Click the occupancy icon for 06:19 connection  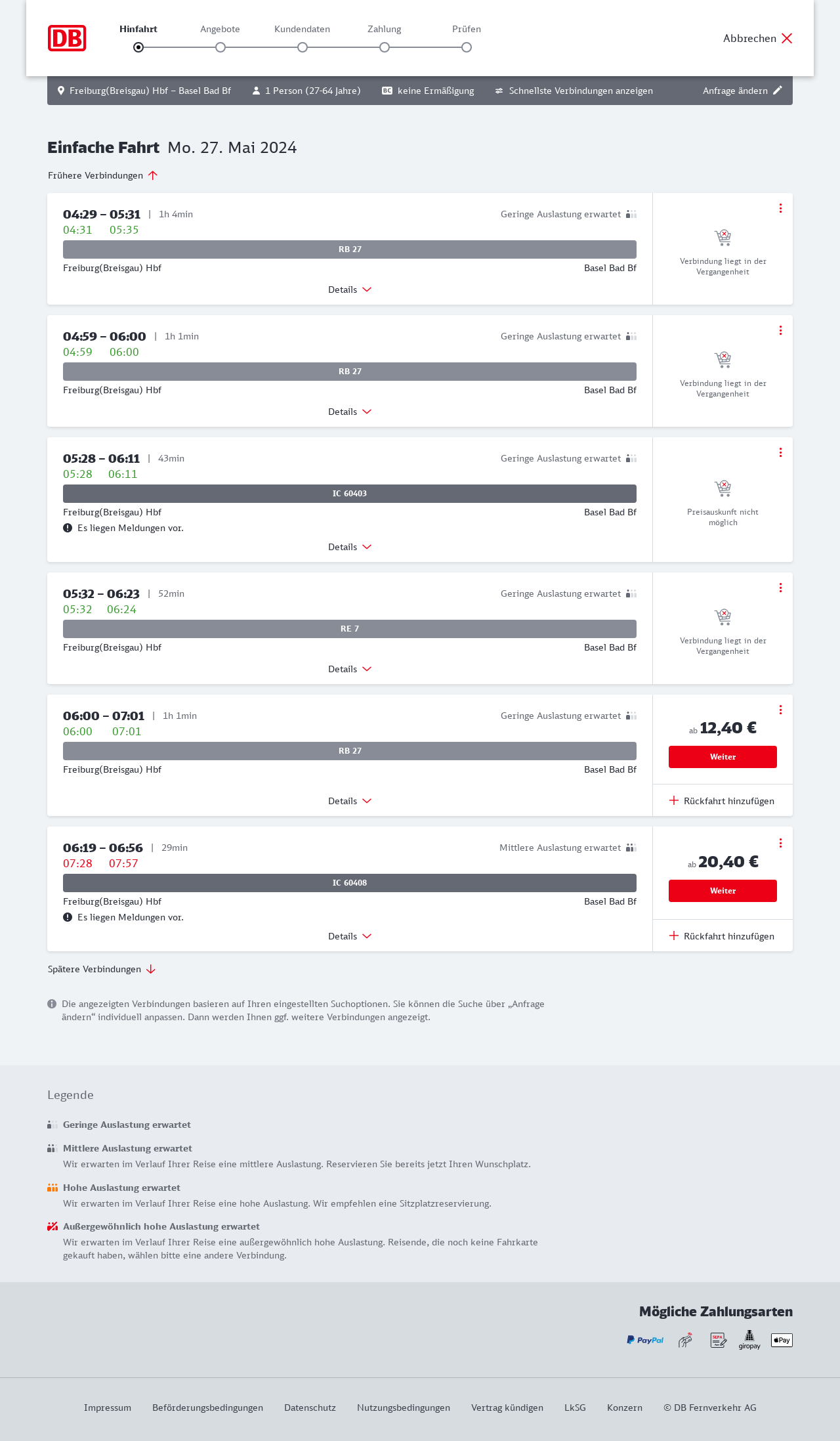(x=631, y=848)
